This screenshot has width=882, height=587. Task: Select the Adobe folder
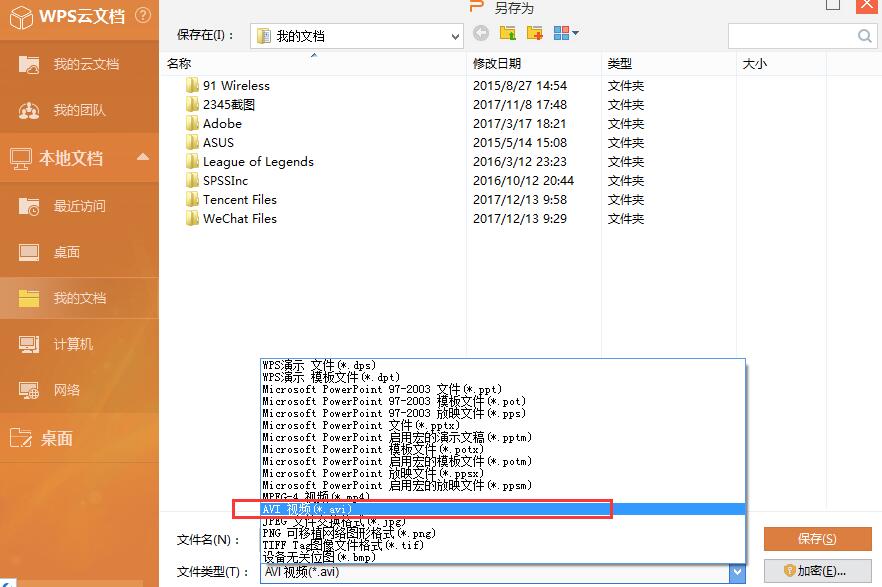click(x=222, y=124)
